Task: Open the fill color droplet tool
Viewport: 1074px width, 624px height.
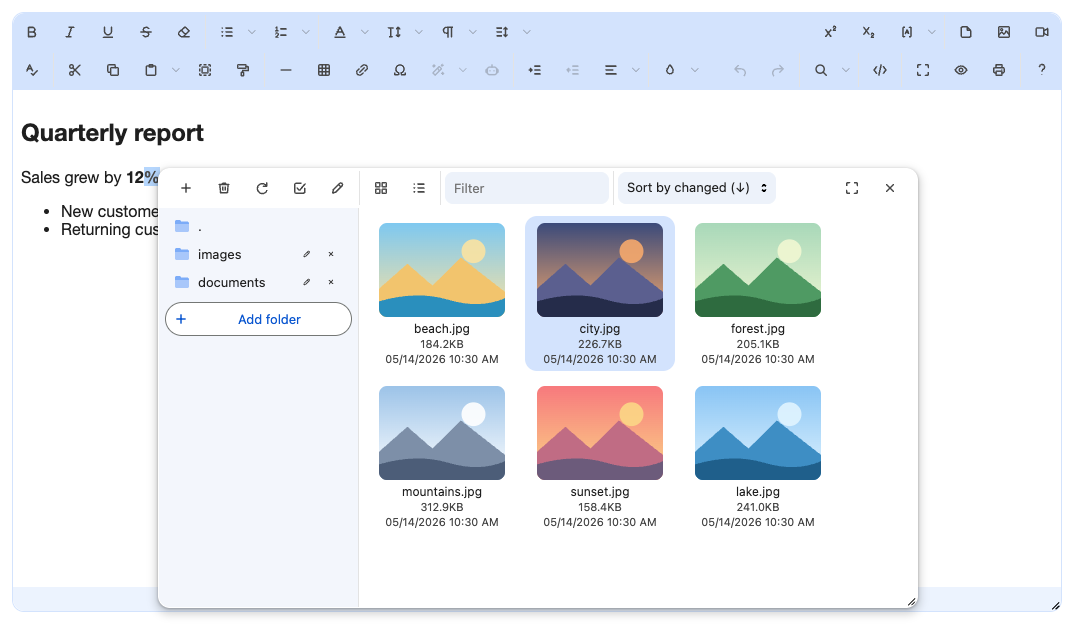Action: tap(670, 70)
